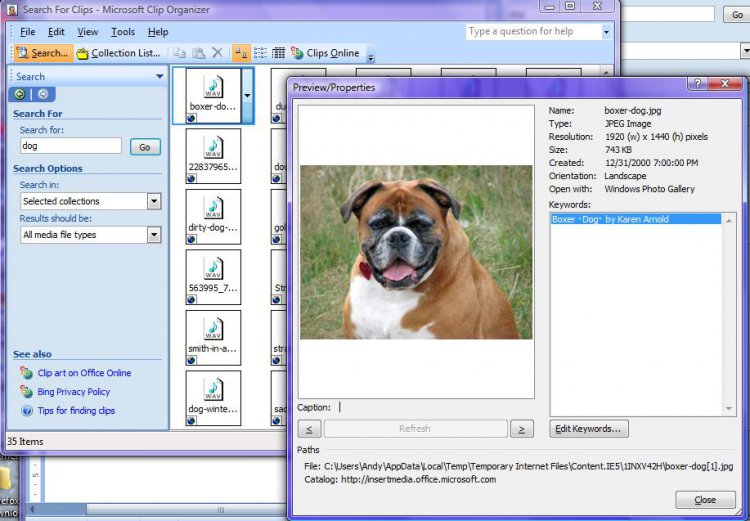Select the keyword Boxer Dog by Karen Arnold
Viewport: 750px width, 521px height.
[x=636, y=220]
